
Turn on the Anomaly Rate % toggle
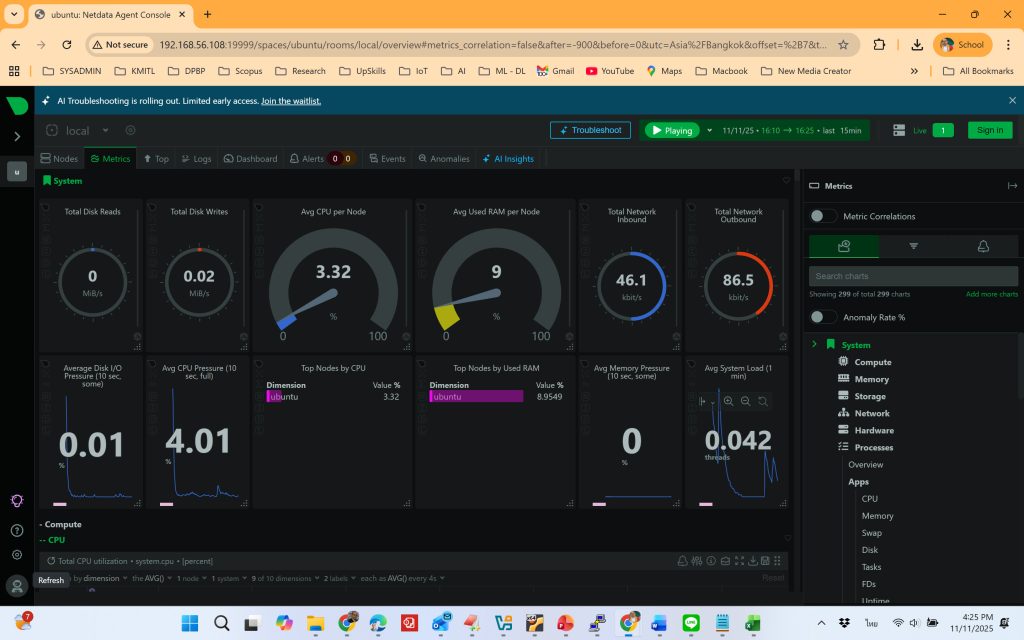click(823, 317)
